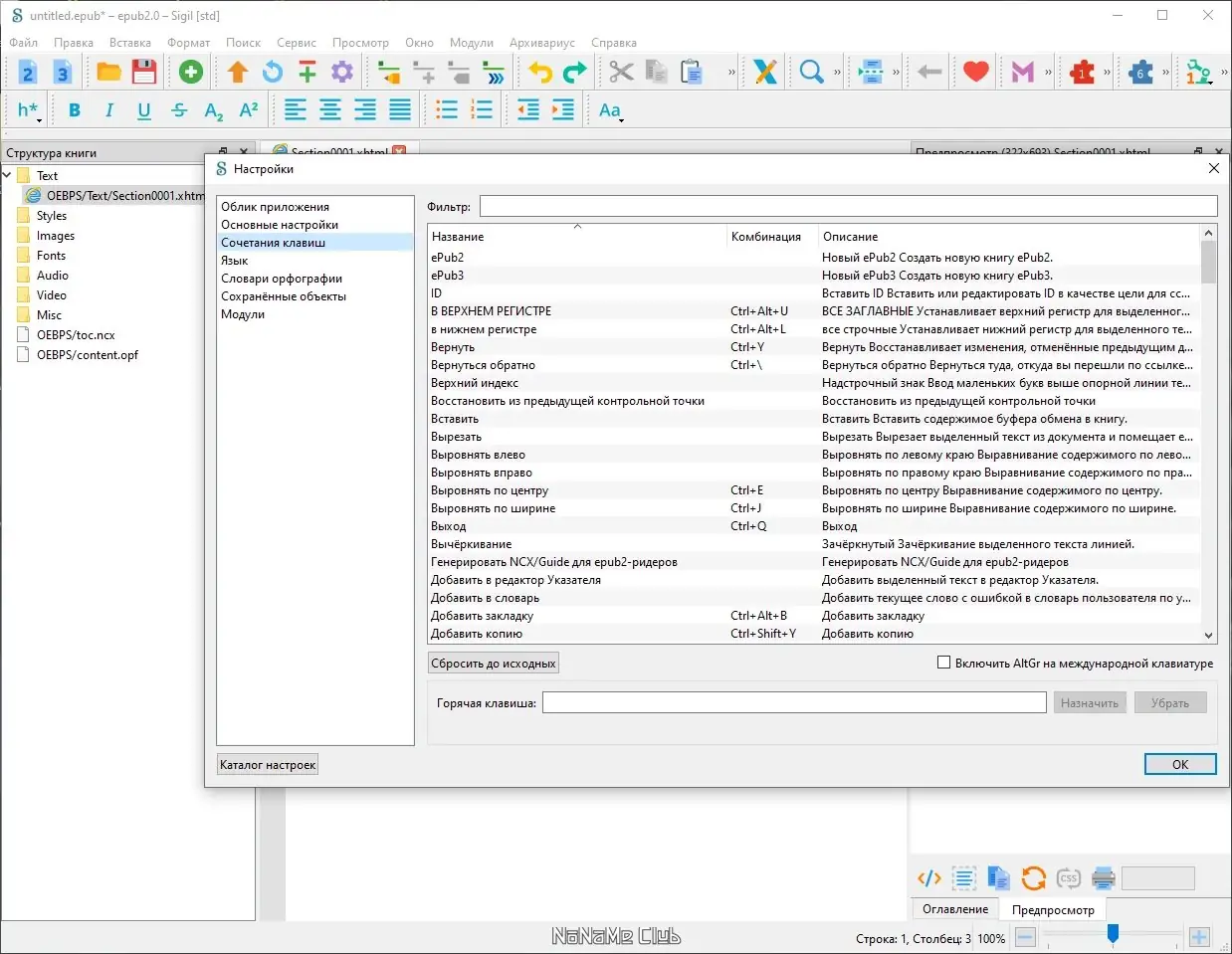Click the Каталог настроек button

coord(268,765)
